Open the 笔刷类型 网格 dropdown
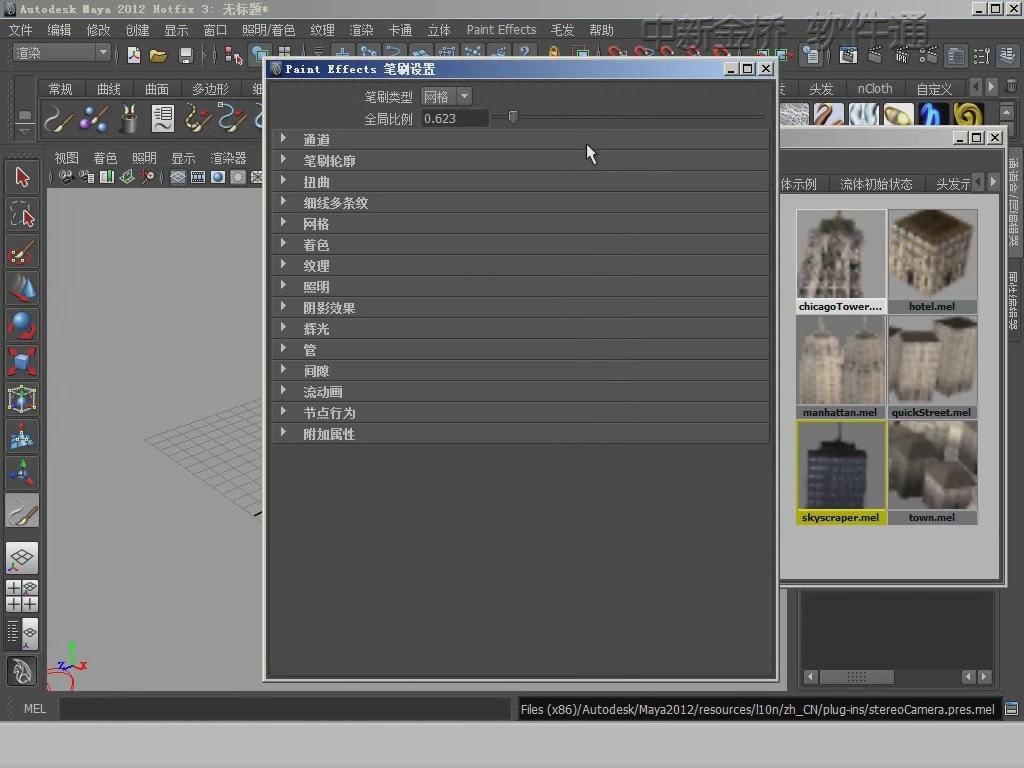 [446, 97]
